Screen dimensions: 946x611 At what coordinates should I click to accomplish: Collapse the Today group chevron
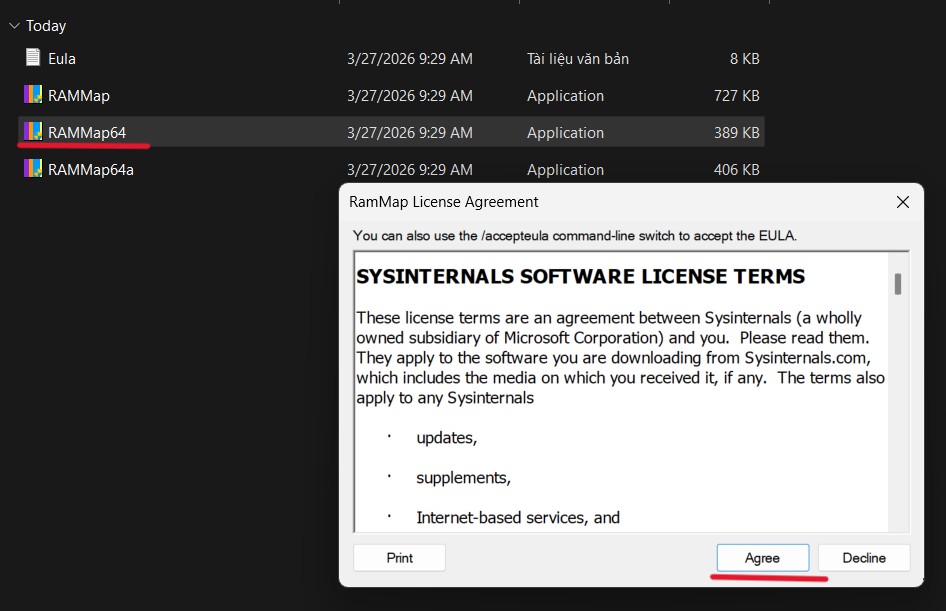click(x=13, y=26)
